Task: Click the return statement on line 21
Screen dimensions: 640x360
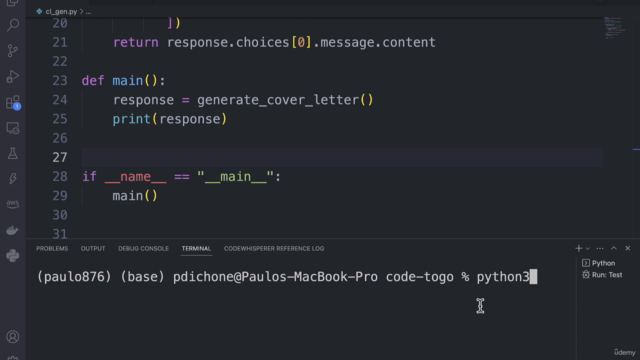Action: (274, 42)
